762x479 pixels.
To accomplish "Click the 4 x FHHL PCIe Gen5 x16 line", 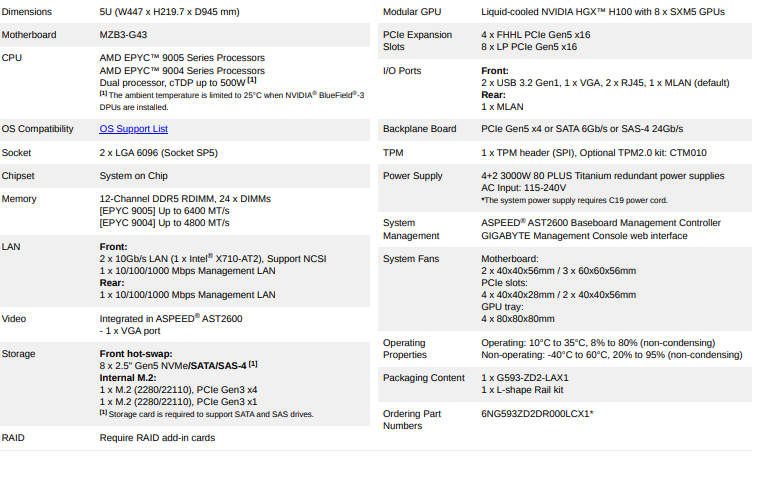I will (536, 35).
